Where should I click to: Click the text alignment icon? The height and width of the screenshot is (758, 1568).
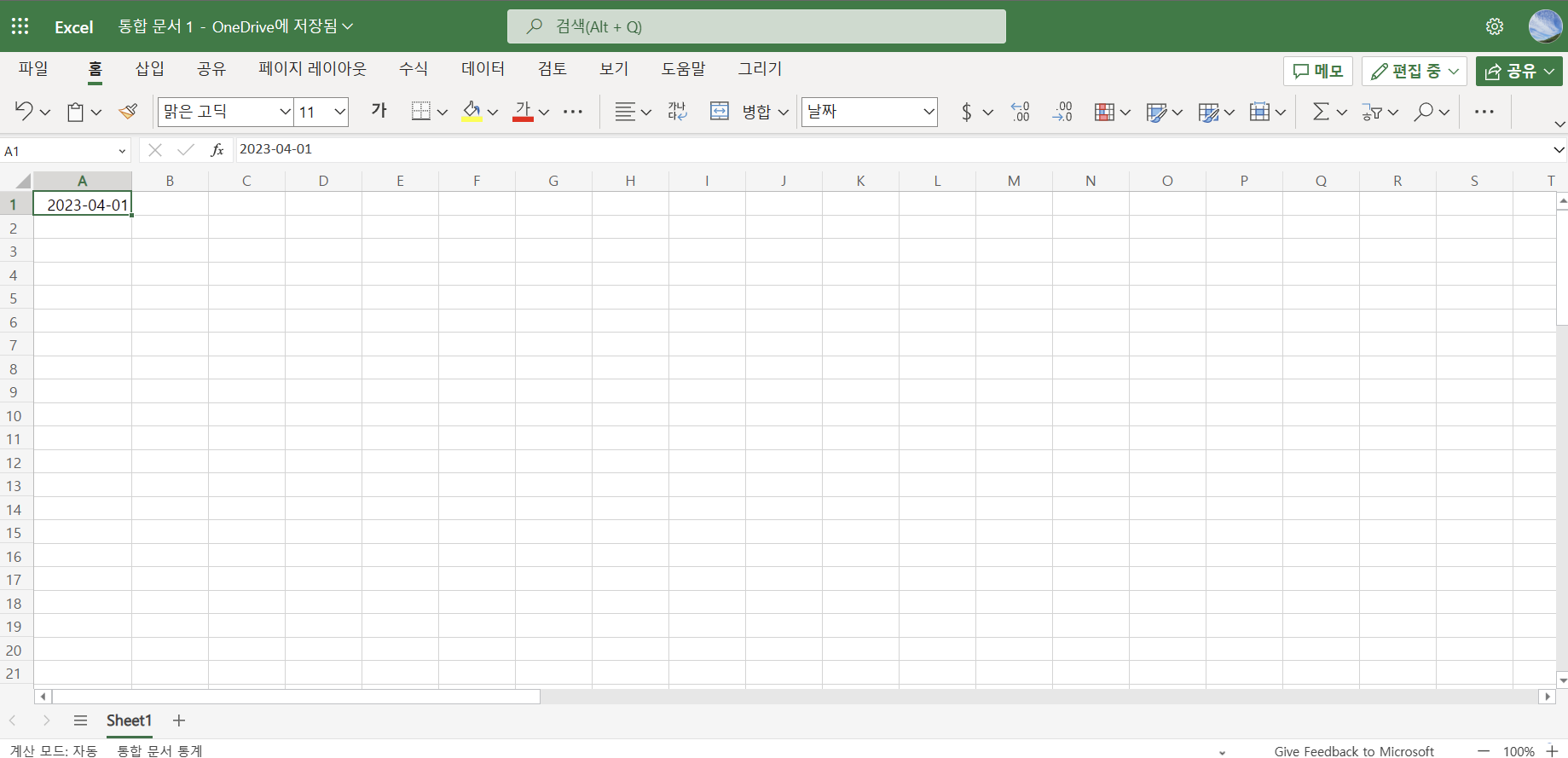tap(625, 112)
